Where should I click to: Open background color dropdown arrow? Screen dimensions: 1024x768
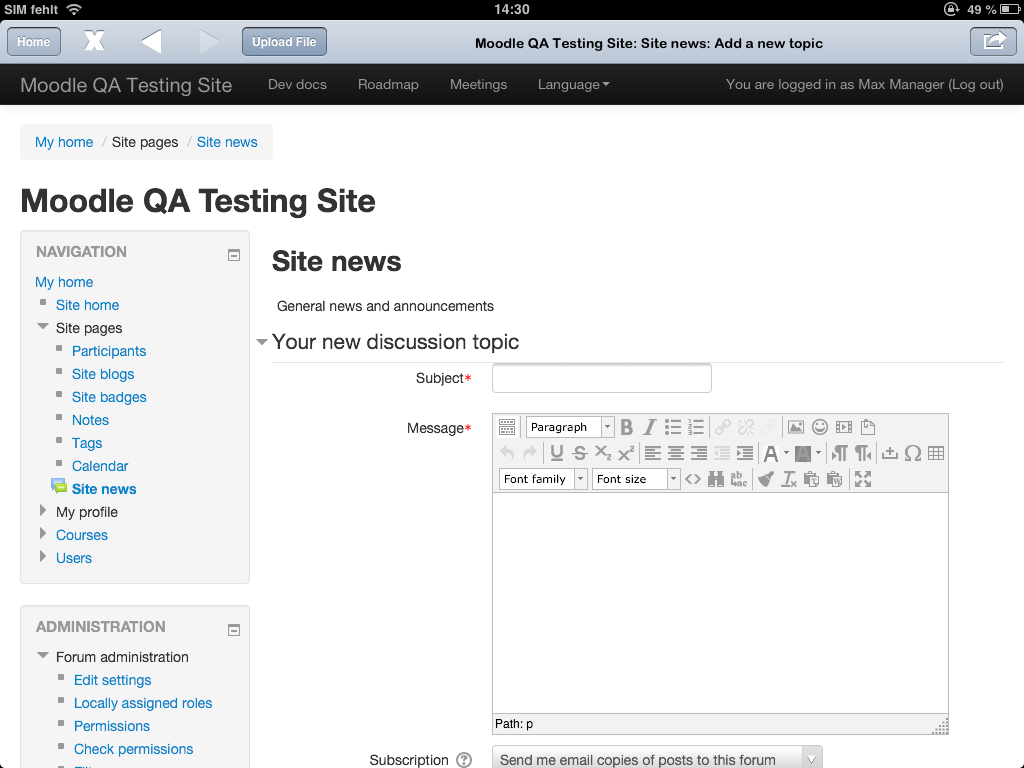coord(818,453)
